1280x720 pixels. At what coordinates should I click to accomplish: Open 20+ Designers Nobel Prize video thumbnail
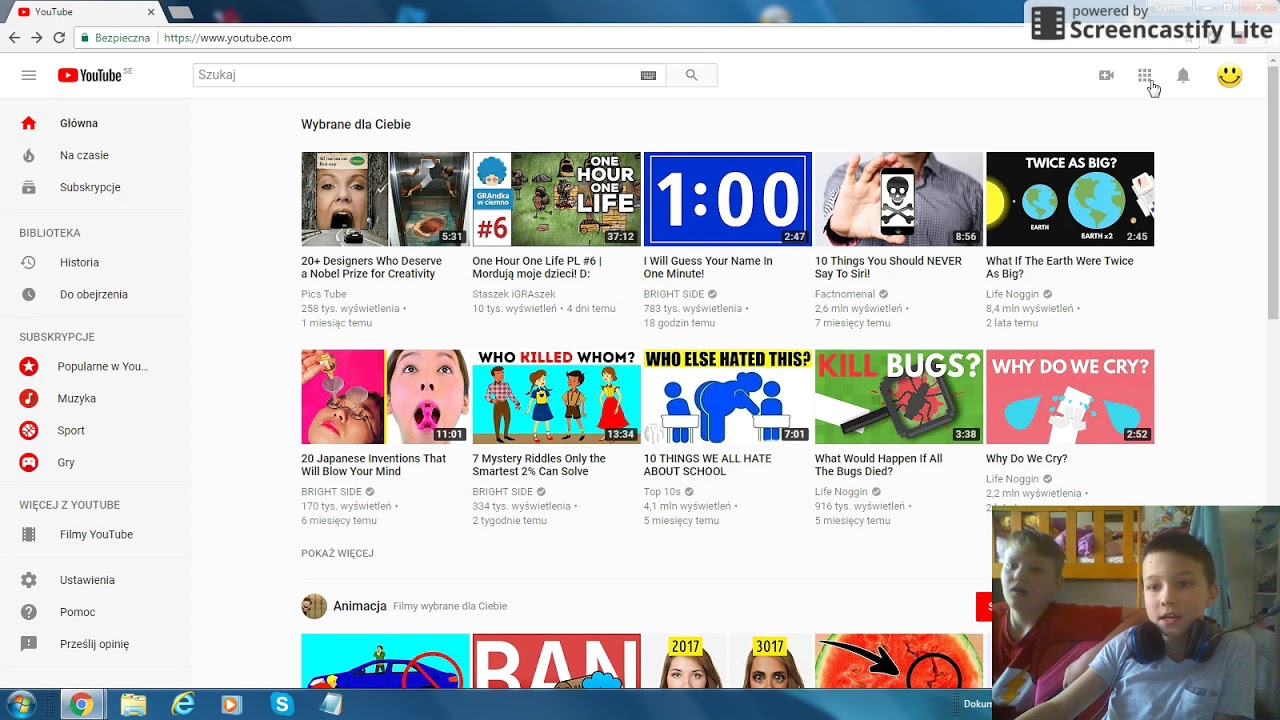coord(385,199)
